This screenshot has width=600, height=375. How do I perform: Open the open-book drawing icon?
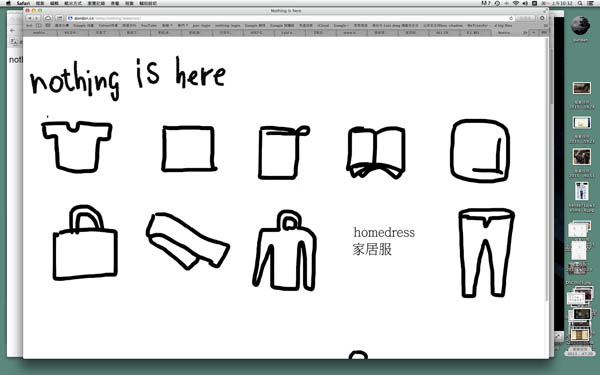point(376,152)
